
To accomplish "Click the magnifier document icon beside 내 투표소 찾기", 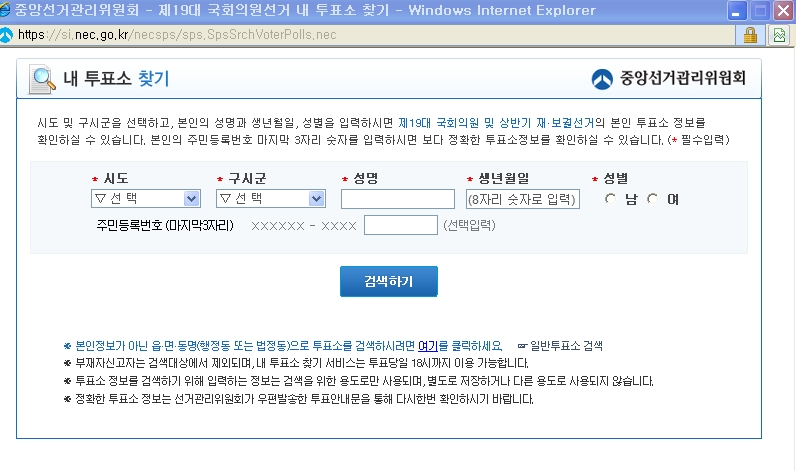I will tap(42, 79).
